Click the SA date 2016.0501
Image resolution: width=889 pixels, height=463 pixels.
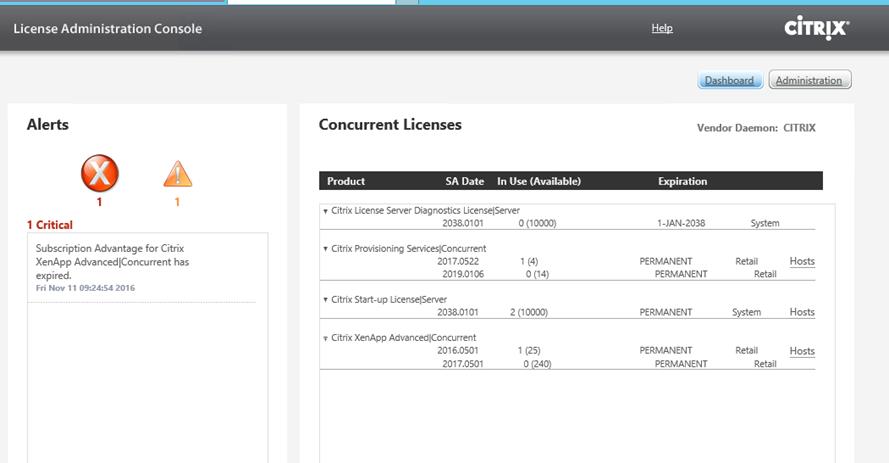tap(458, 350)
